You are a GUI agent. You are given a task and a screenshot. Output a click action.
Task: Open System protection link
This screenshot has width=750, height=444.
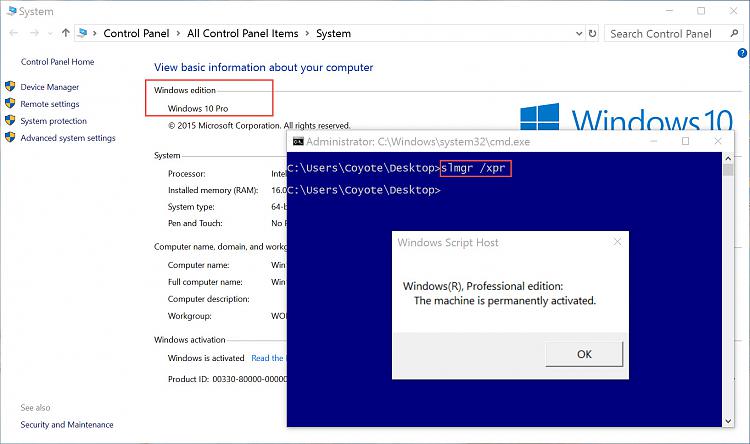click(54, 121)
